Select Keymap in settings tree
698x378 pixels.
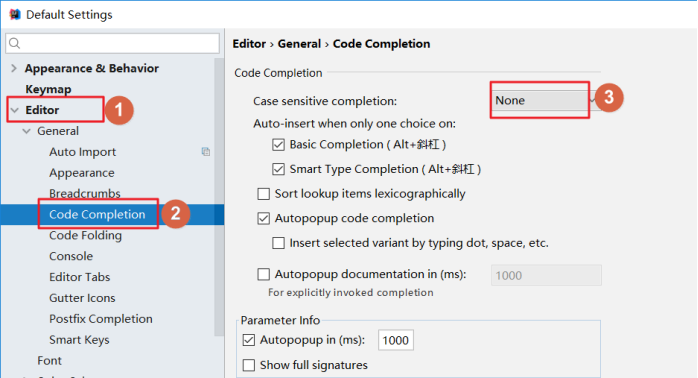click(48, 89)
